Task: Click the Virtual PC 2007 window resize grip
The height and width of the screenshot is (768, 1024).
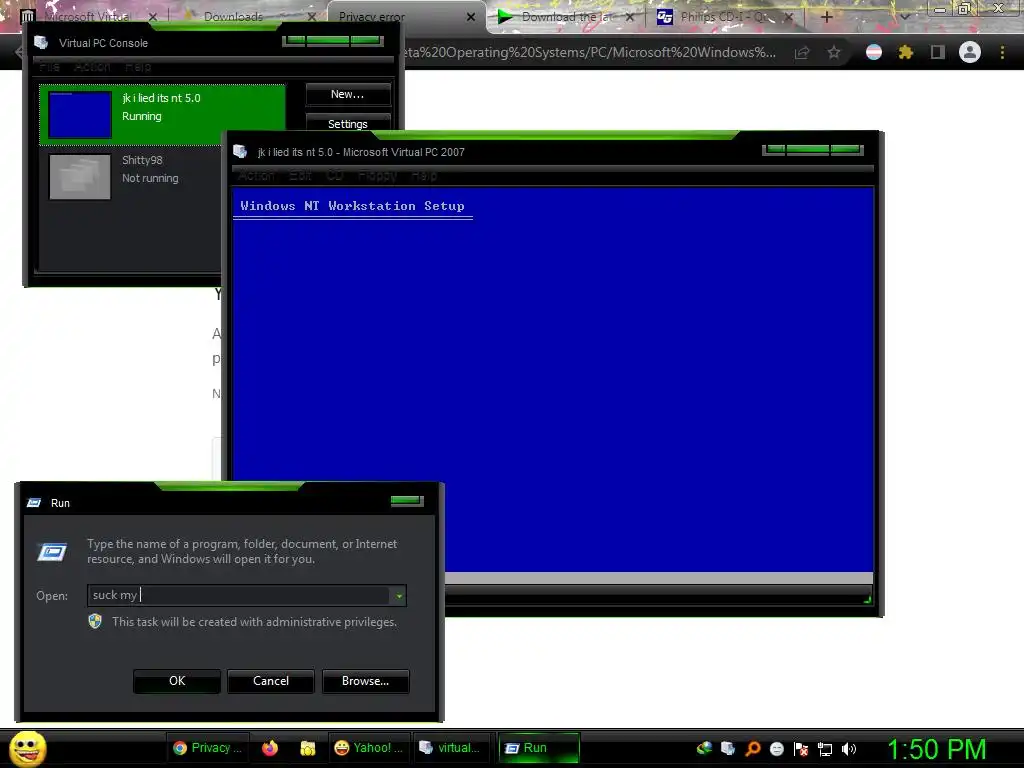Action: (867, 598)
